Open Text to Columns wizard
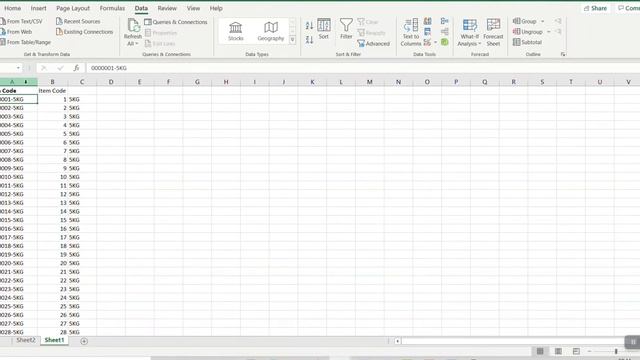This screenshot has width=640, height=360. pyautogui.click(x=411, y=32)
